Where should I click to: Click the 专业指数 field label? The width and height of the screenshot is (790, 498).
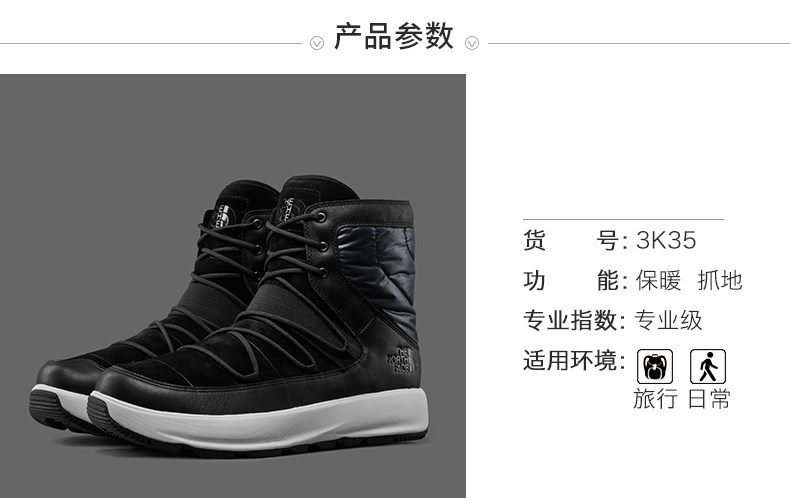[574, 320]
